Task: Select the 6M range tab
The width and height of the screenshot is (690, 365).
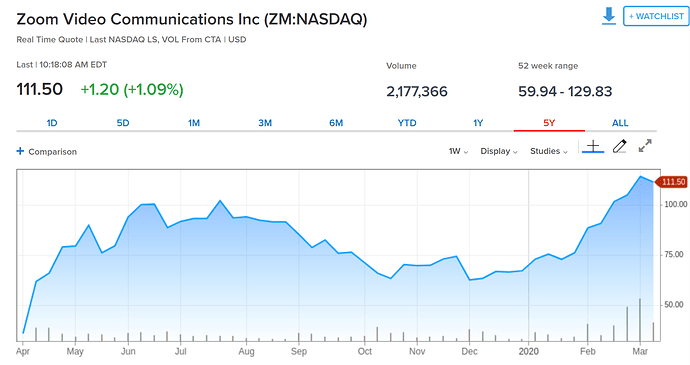Action: pyautogui.click(x=336, y=123)
